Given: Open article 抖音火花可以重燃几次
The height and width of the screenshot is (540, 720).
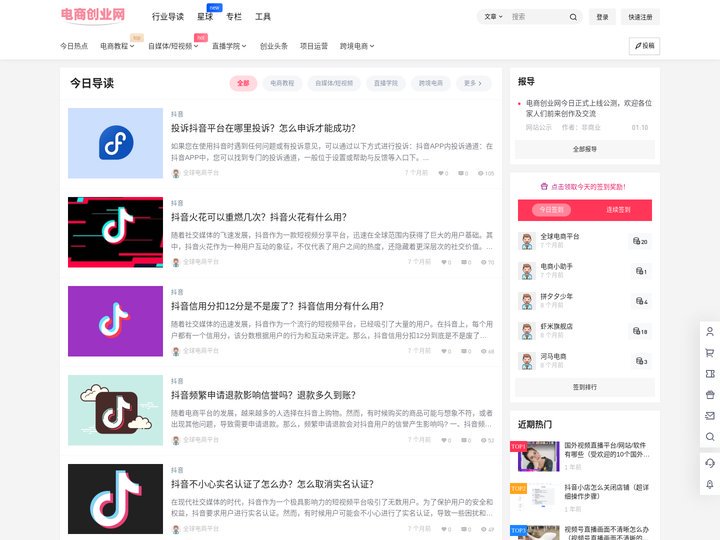Looking at the screenshot, I should [259, 217].
